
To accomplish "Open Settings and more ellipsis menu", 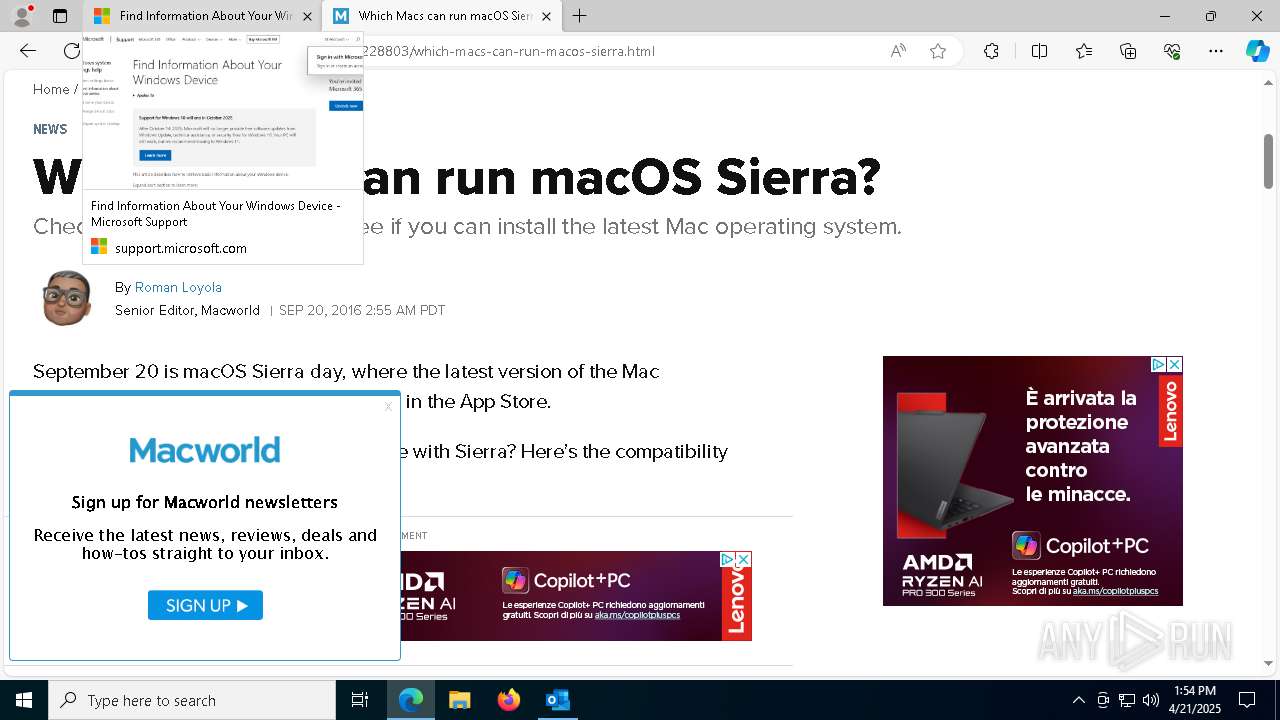I will pos(1216,51).
